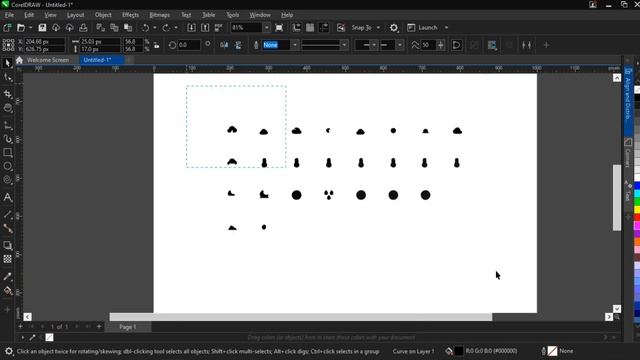The image size is (640, 360).
Task: Expand the Redo history dropdown arrow
Action: click(176, 28)
